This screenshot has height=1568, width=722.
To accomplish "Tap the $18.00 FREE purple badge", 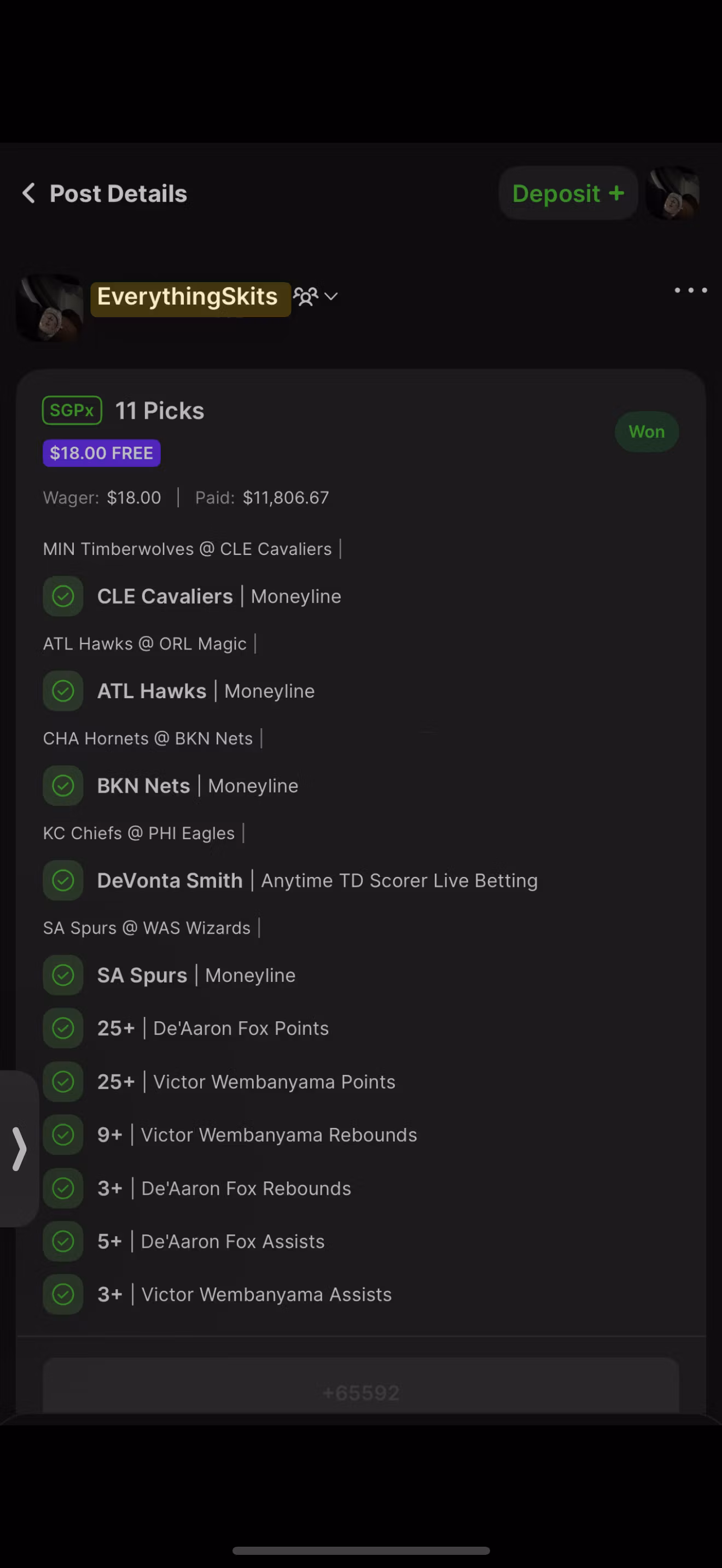I will 101,452.
